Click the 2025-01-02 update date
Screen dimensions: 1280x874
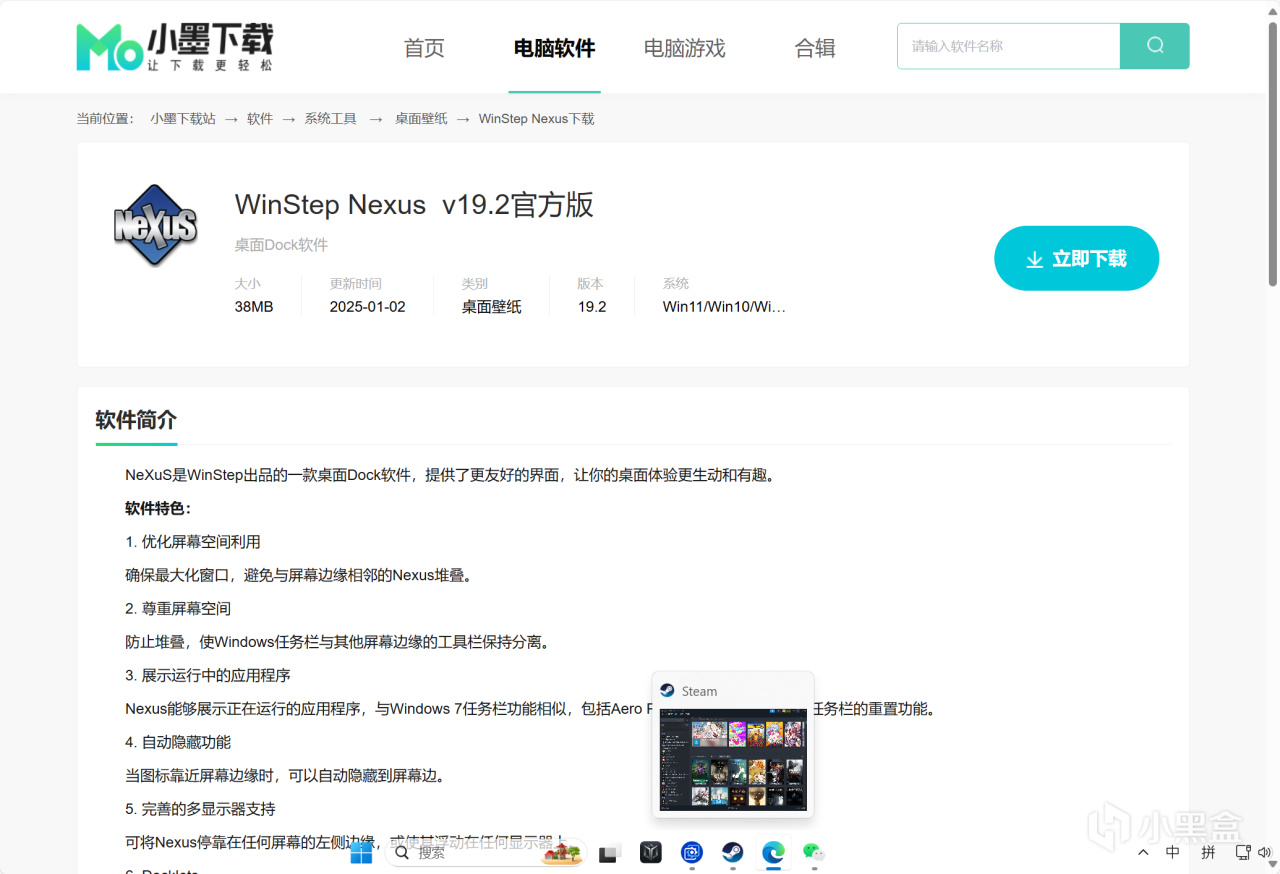[367, 307]
